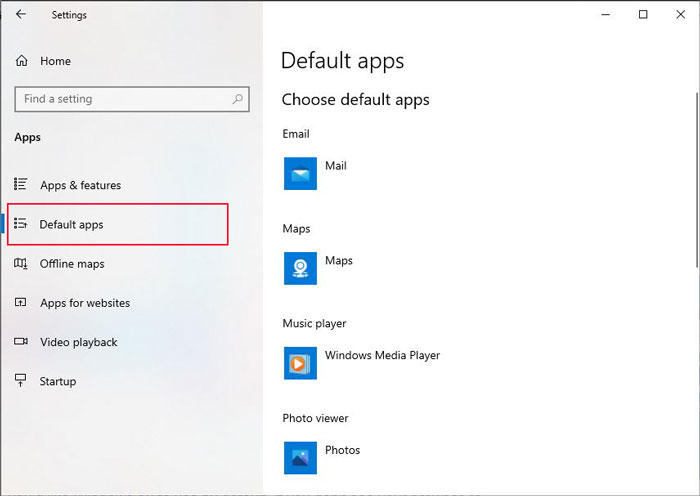
Task: Click the Apps for websites icon
Action: click(21, 302)
